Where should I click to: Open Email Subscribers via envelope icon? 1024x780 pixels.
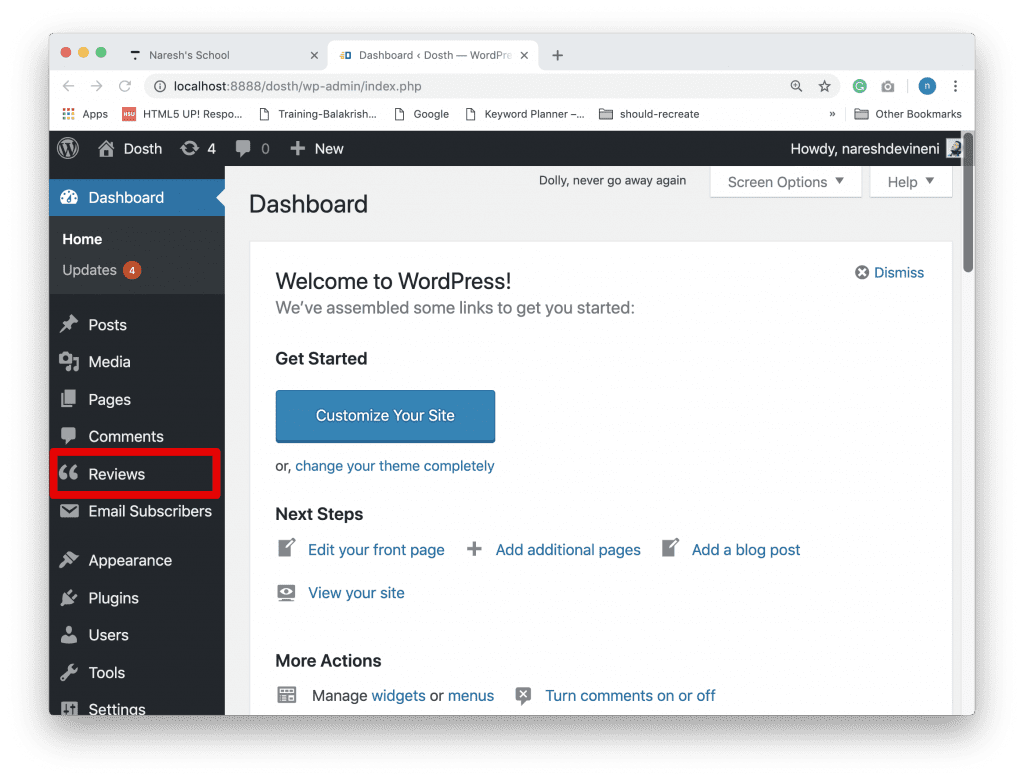pyautogui.click(x=69, y=511)
